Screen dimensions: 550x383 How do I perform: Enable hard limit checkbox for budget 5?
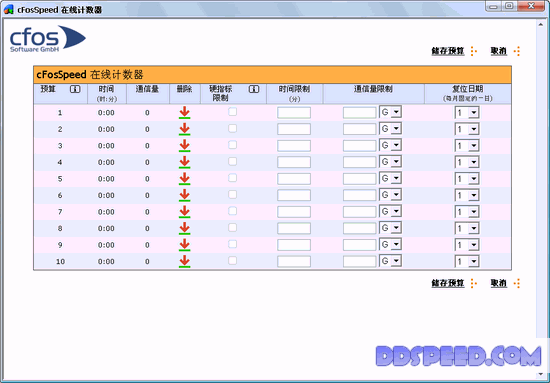tap(233, 178)
